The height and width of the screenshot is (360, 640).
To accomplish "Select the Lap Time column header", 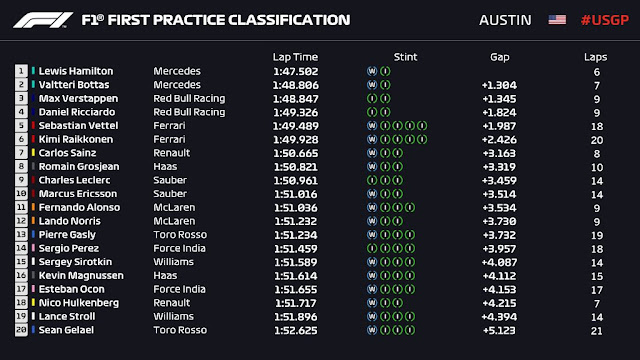I will [x=295, y=57].
